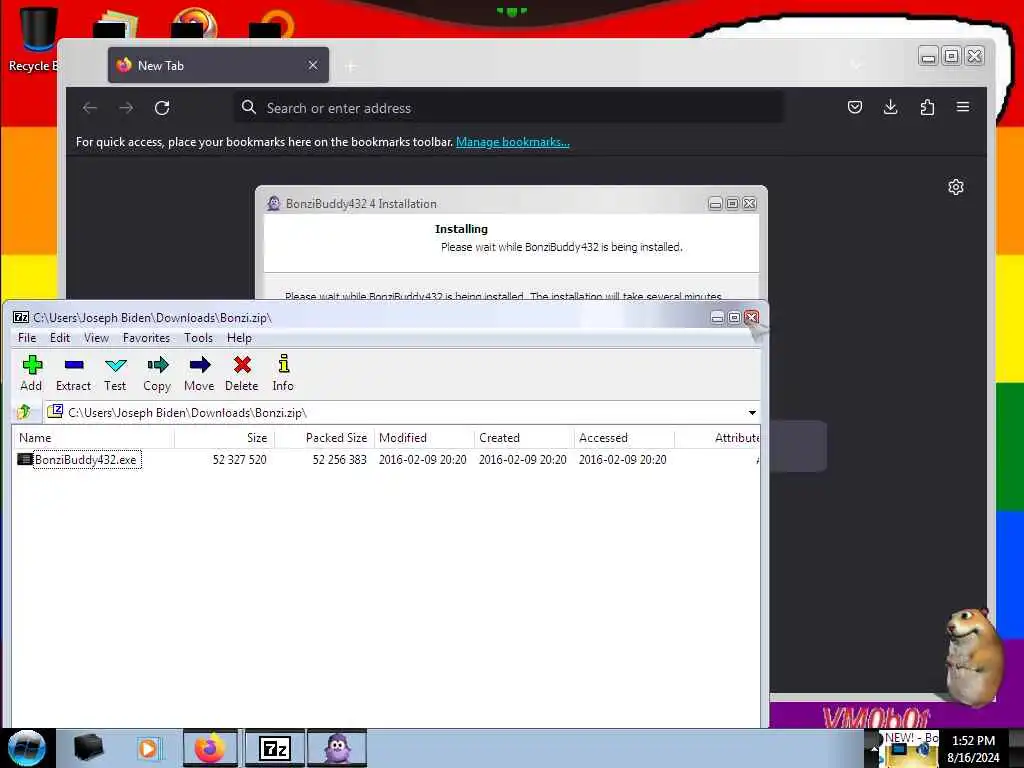Click the Firefox search or address bar
This screenshot has width=1024, height=768.
tap(509, 108)
